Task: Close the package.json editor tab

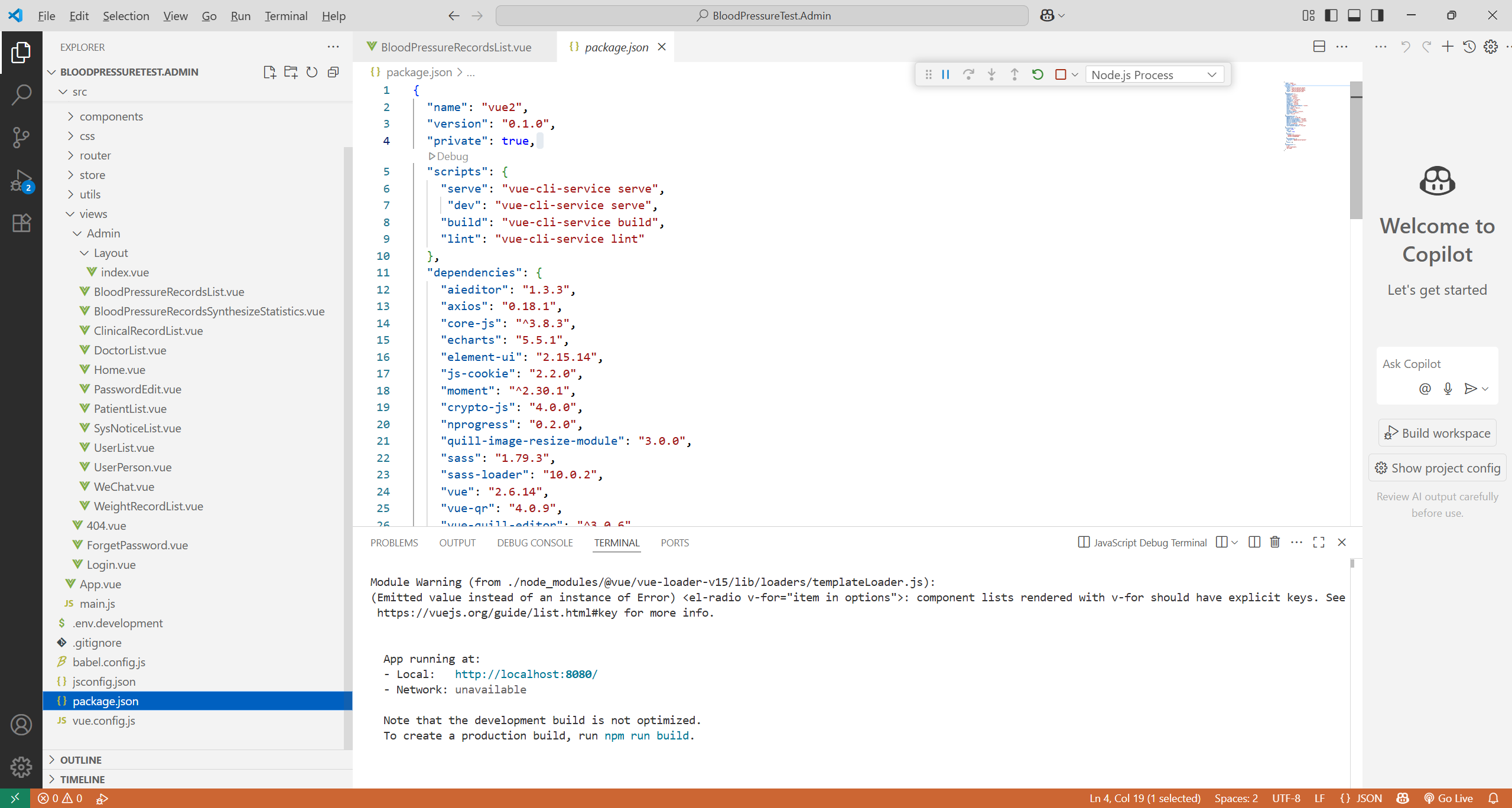Action: [662, 47]
